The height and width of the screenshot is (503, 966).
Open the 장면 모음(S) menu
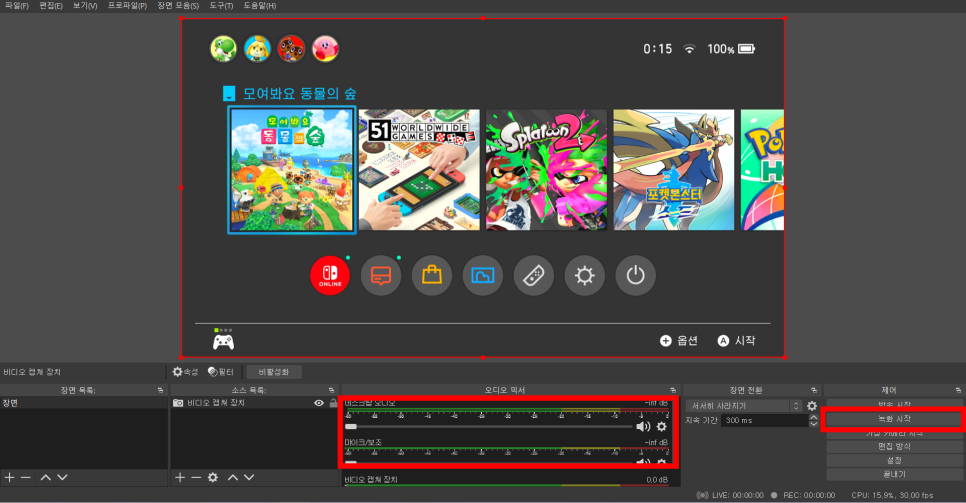178,6
